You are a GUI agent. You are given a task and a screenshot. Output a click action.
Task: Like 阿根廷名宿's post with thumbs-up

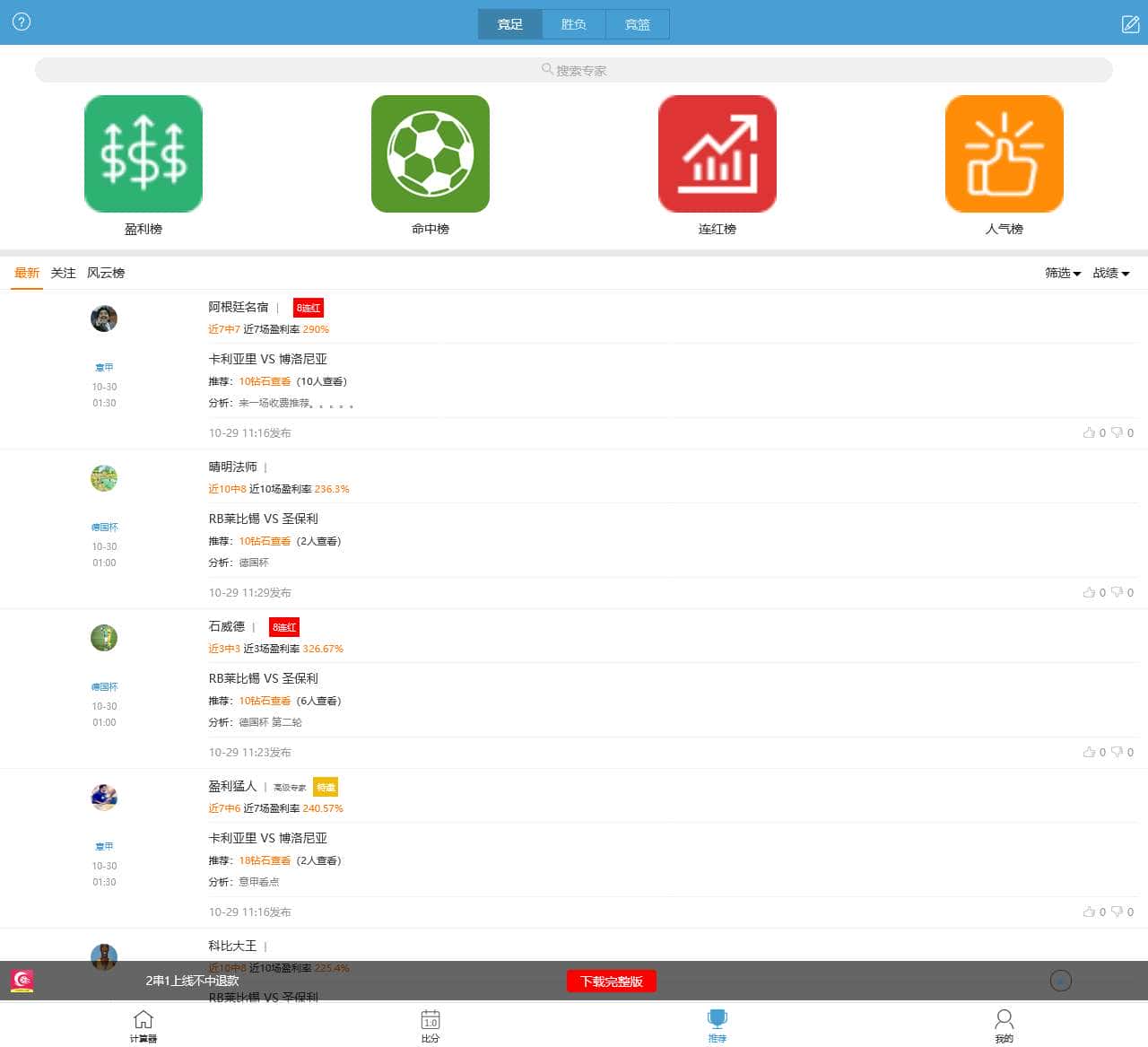click(1089, 432)
